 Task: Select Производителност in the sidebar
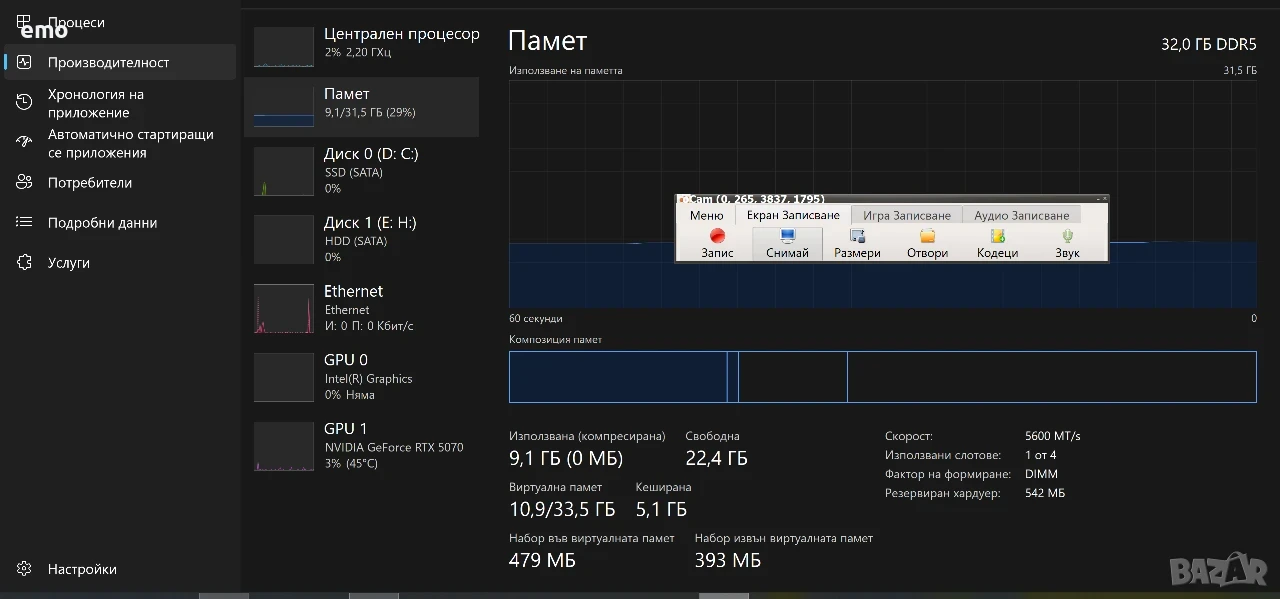point(120,62)
